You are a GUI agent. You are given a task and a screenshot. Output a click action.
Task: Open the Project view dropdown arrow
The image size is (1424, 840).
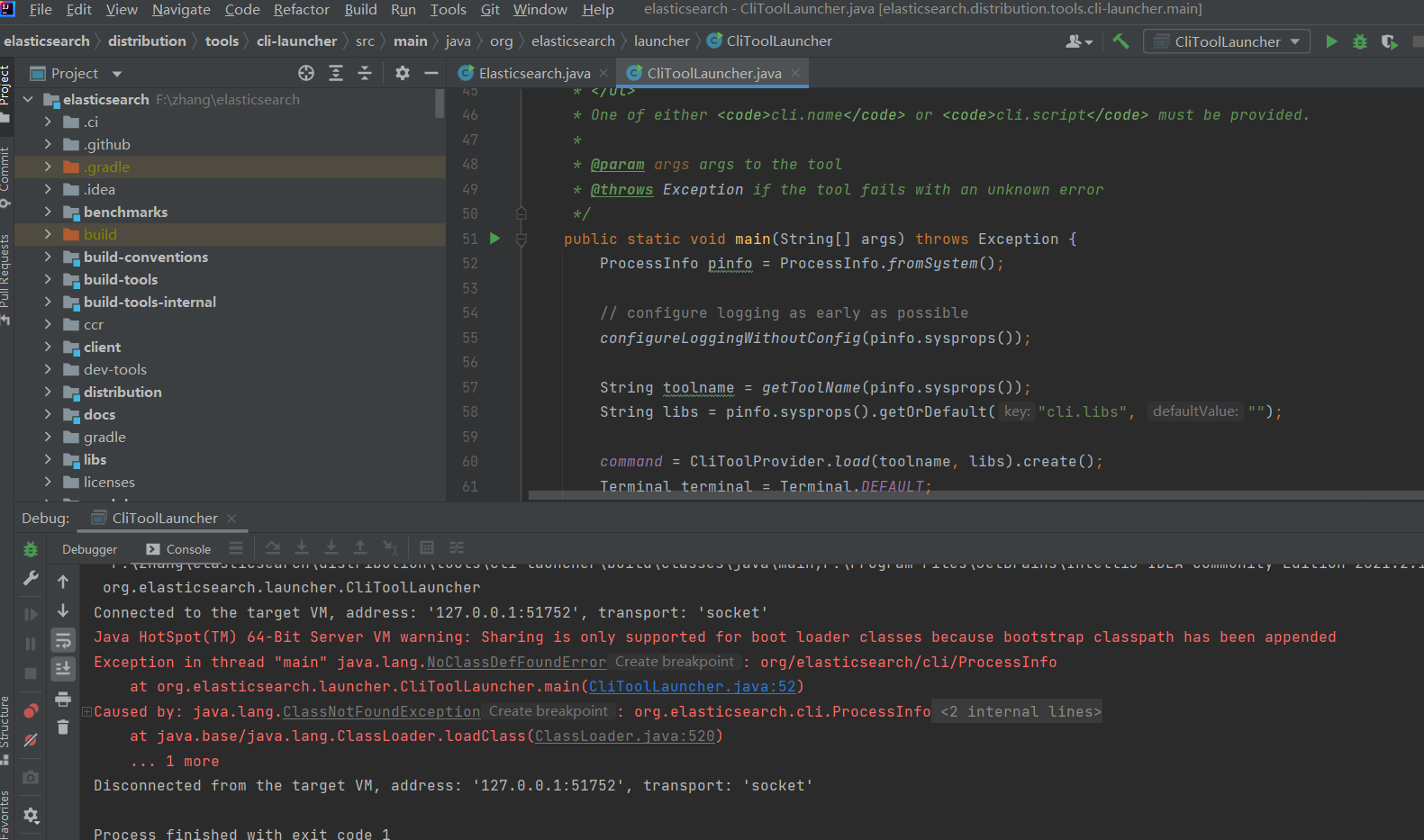(117, 74)
